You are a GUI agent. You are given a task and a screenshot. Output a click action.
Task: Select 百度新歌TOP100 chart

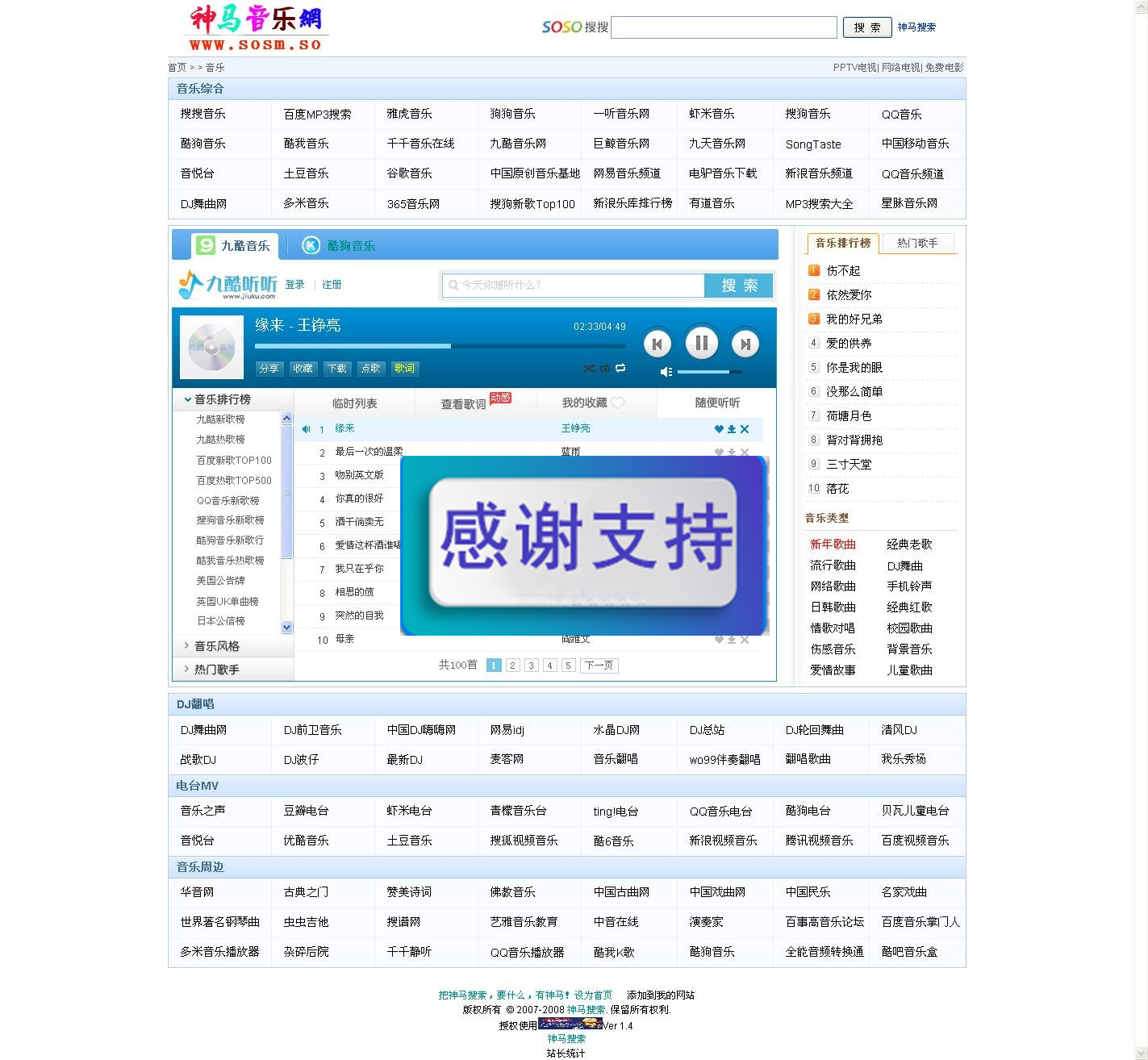pos(234,461)
